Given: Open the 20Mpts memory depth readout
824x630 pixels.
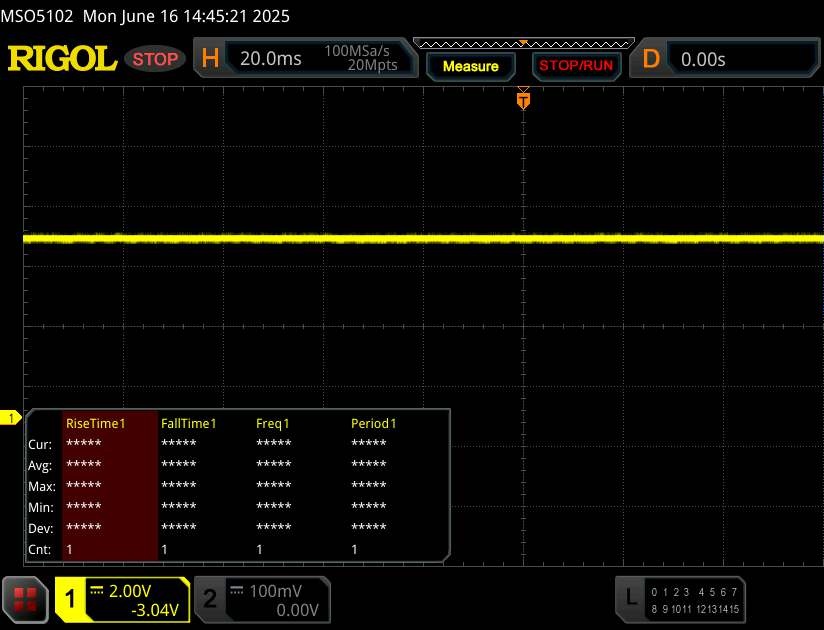Looking at the screenshot, I should (373, 65).
